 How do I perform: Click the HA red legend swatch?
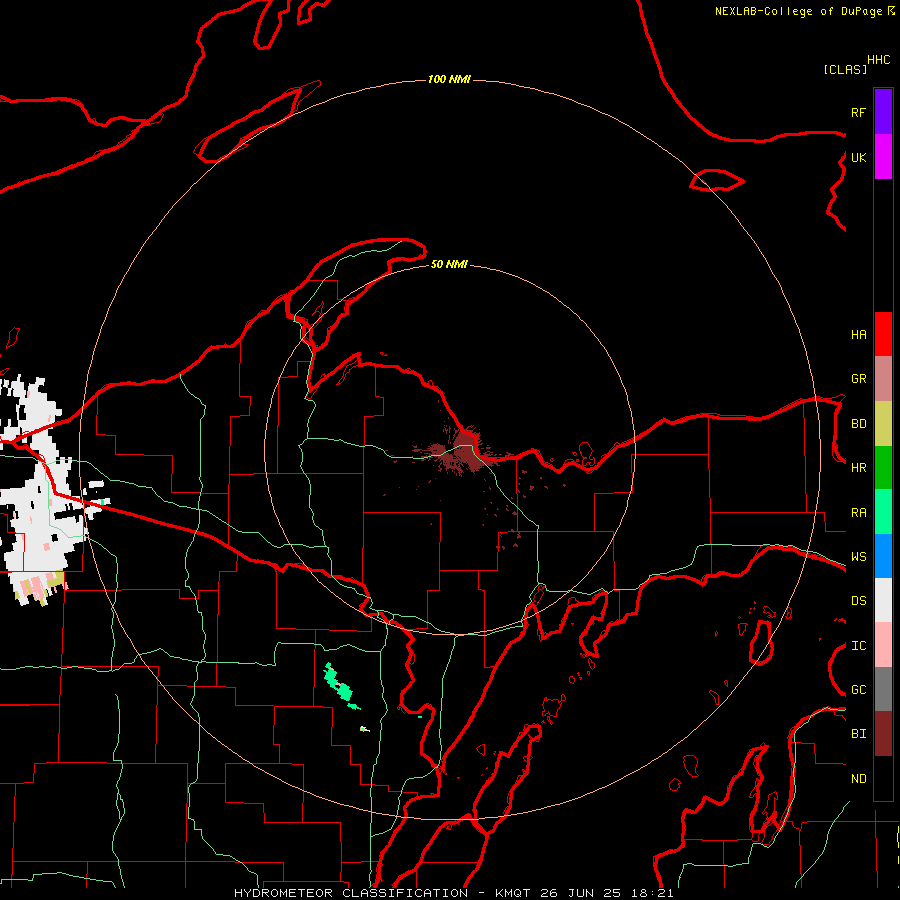[x=883, y=334]
